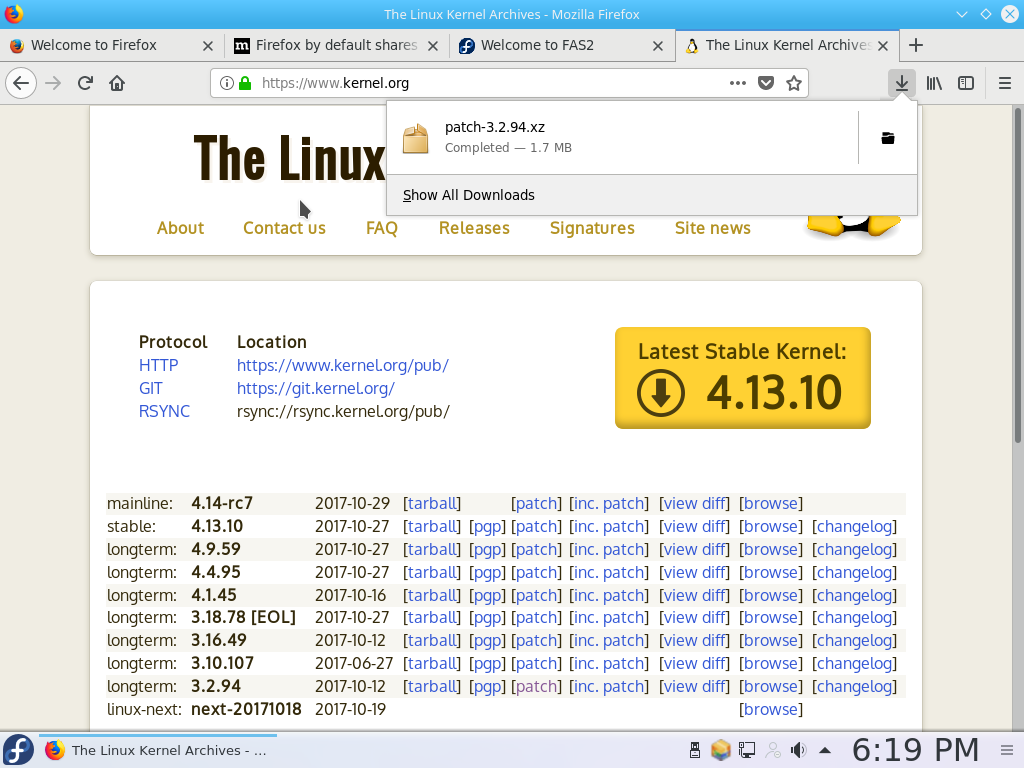Reload the current page
The height and width of the screenshot is (768, 1024).
(85, 84)
